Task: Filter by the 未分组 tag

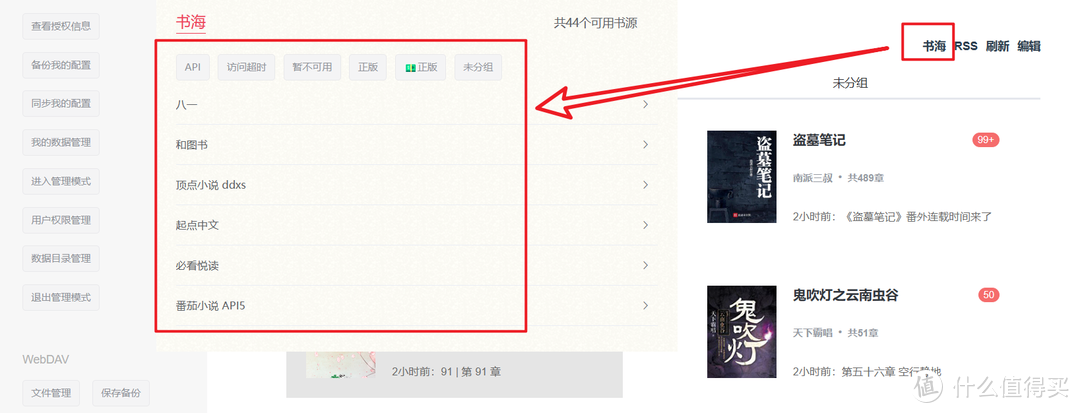Action: pos(478,67)
